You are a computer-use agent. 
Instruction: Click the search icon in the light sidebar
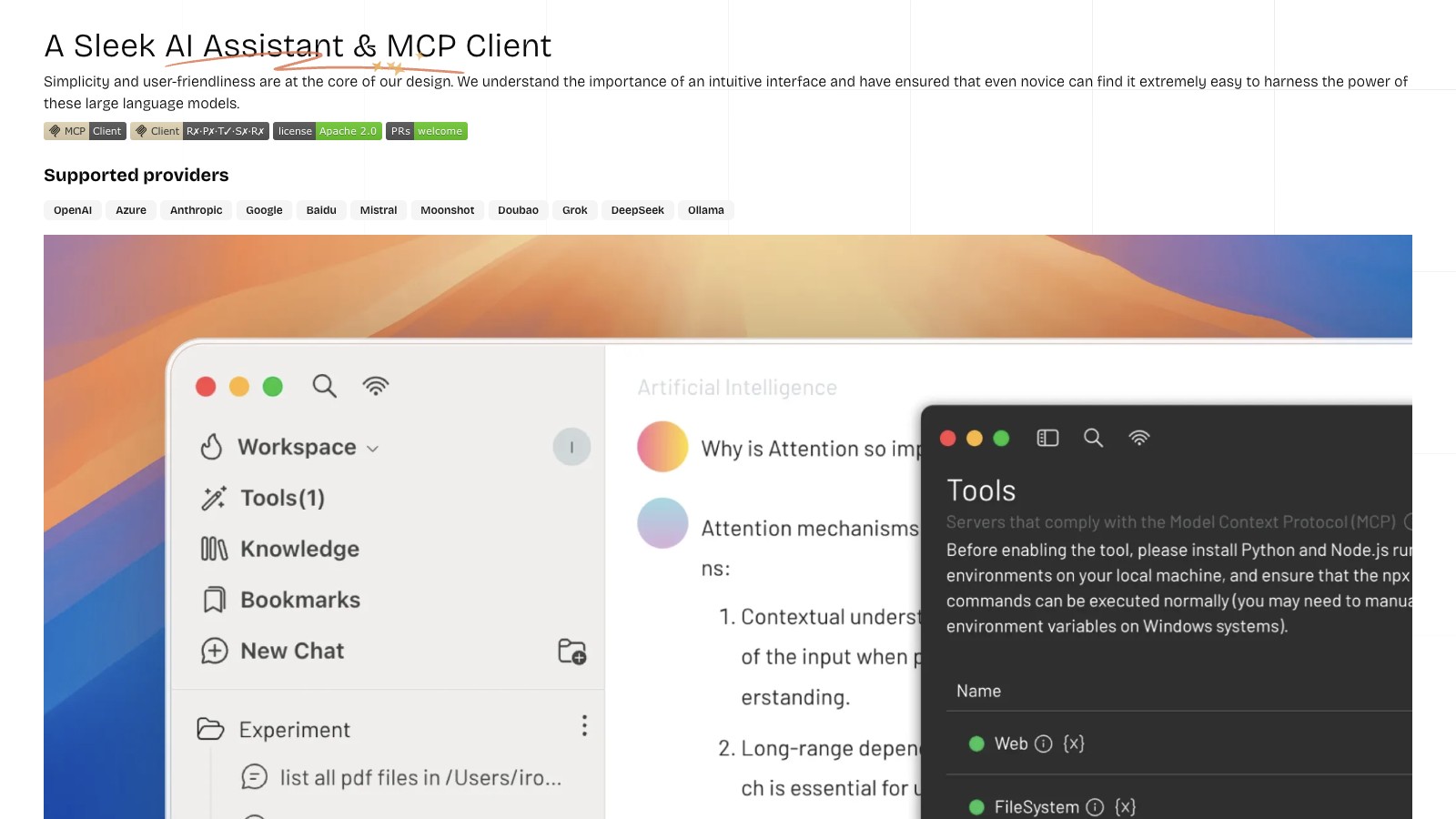coord(324,386)
